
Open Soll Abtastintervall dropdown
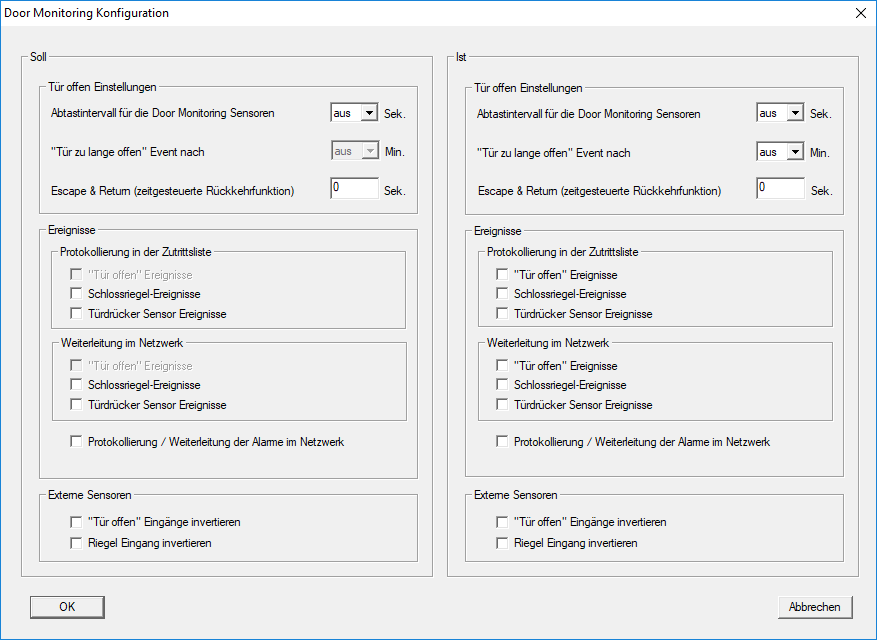[x=368, y=113]
